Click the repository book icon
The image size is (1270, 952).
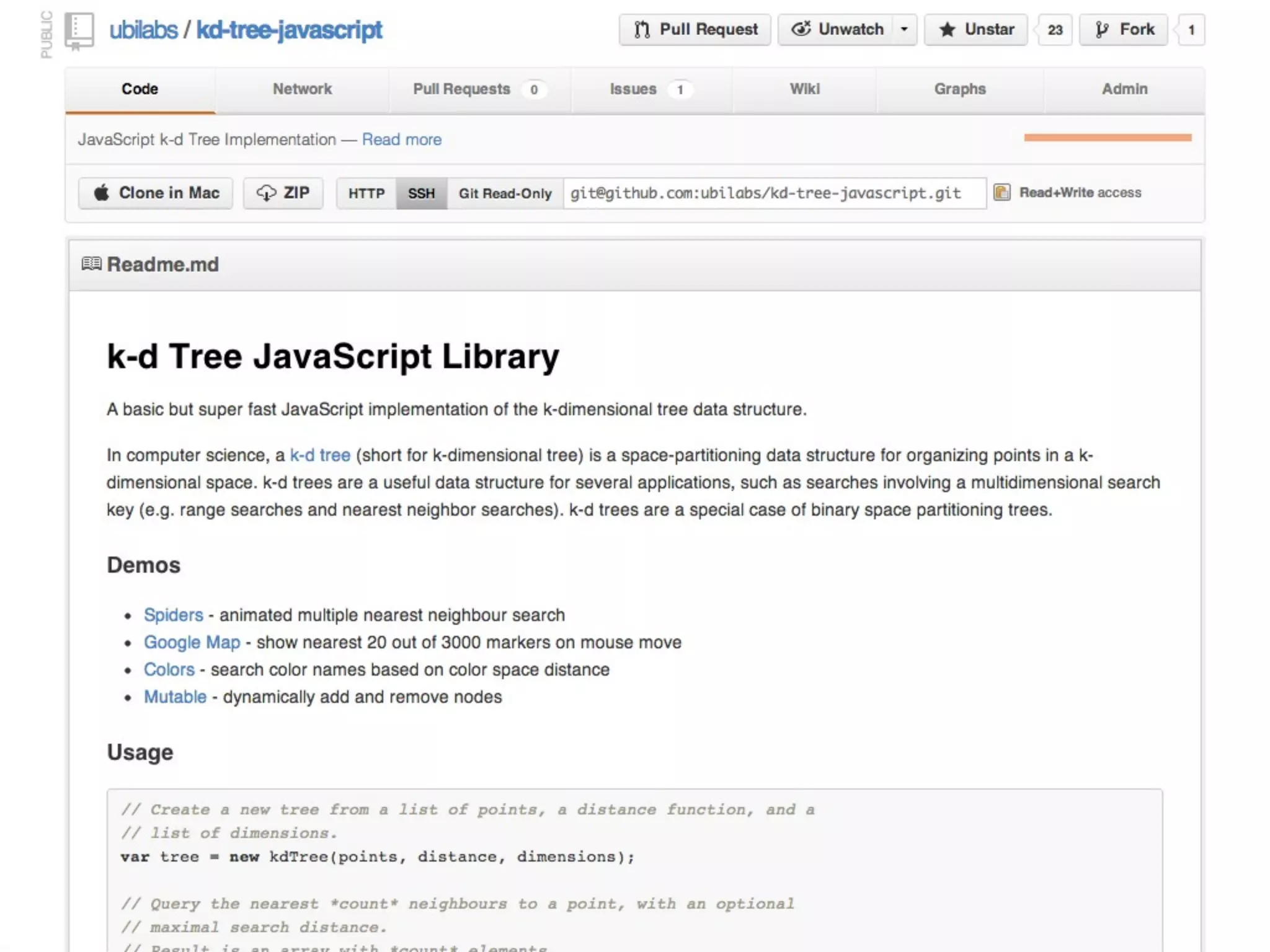tap(79, 30)
